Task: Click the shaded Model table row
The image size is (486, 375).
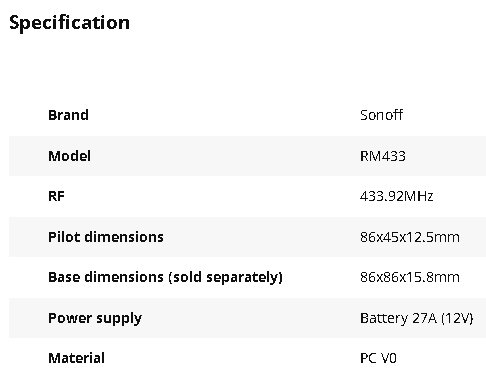Action: [x=247, y=156]
